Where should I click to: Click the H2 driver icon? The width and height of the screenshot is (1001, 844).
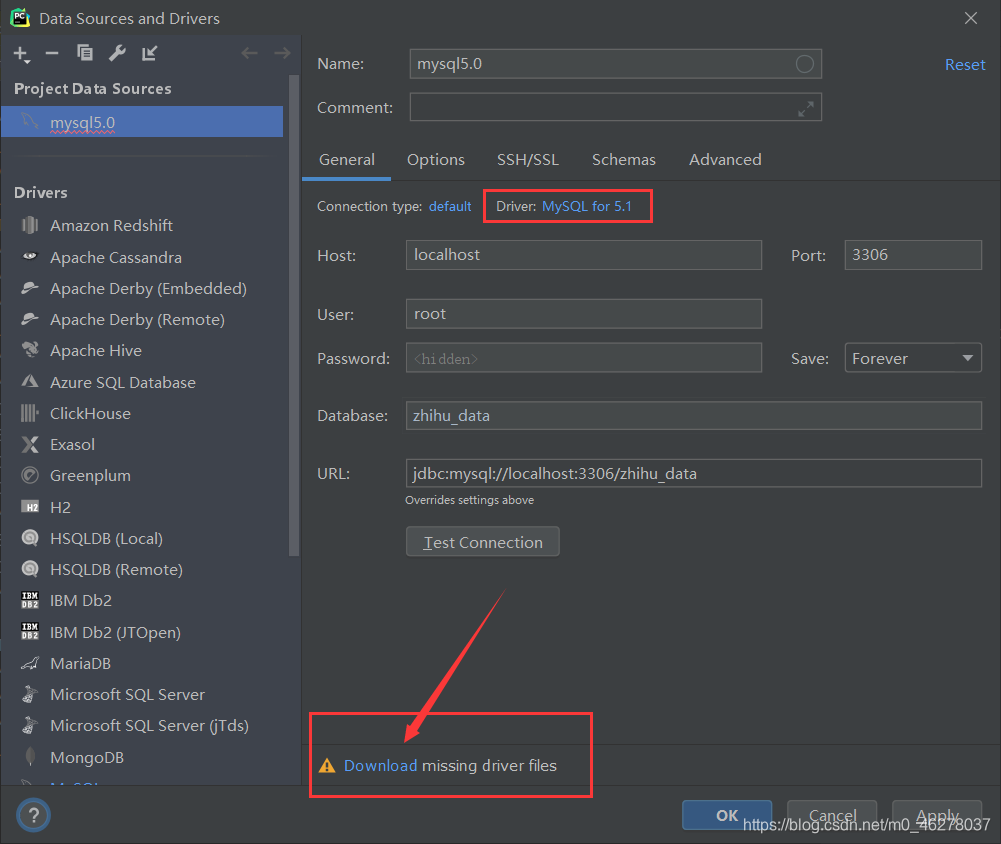click(x=29, y=507)
